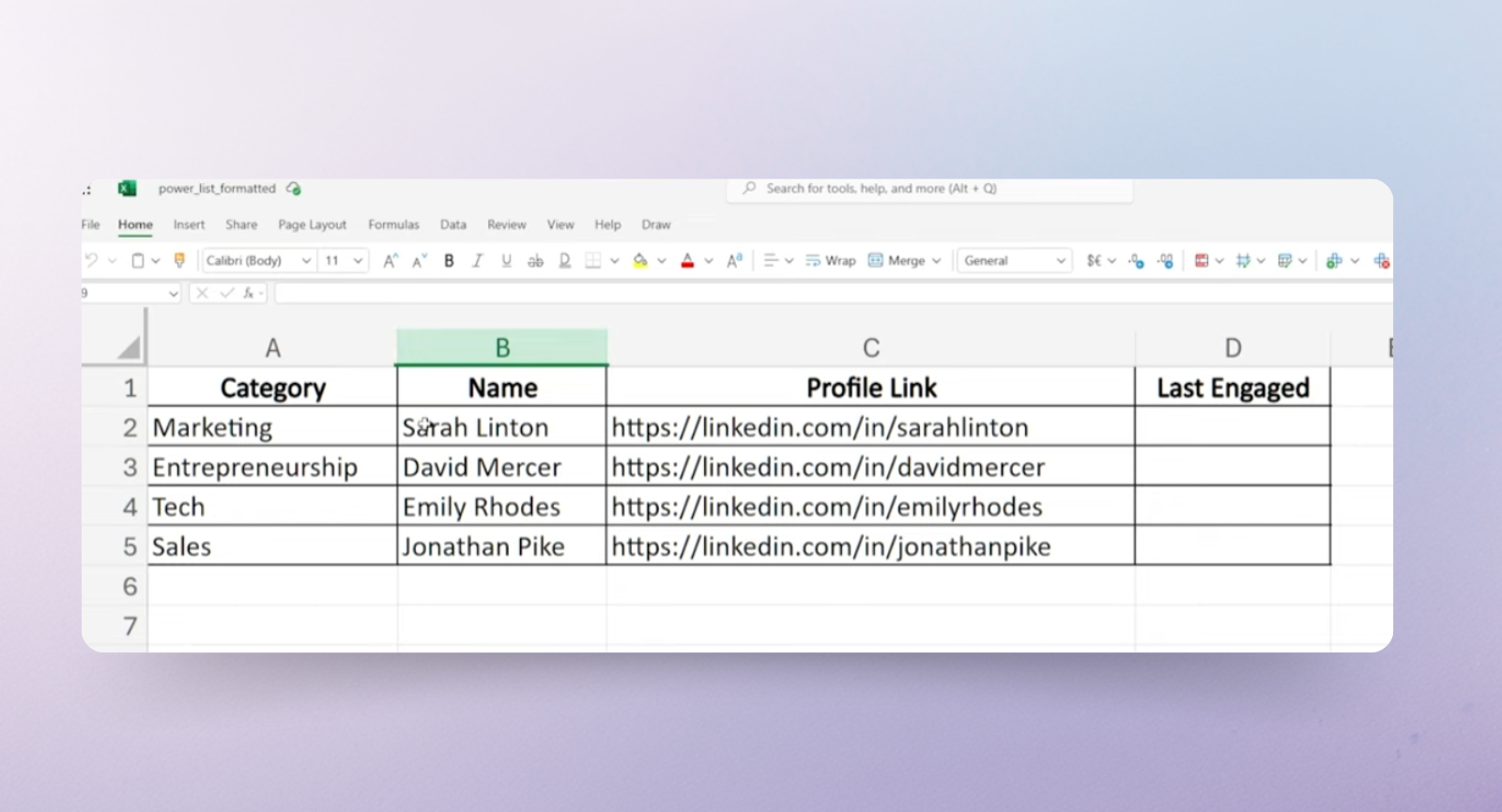This screenshot has width=1502, height=812.
Task: Click the Merge cells button
Action: 897,260
